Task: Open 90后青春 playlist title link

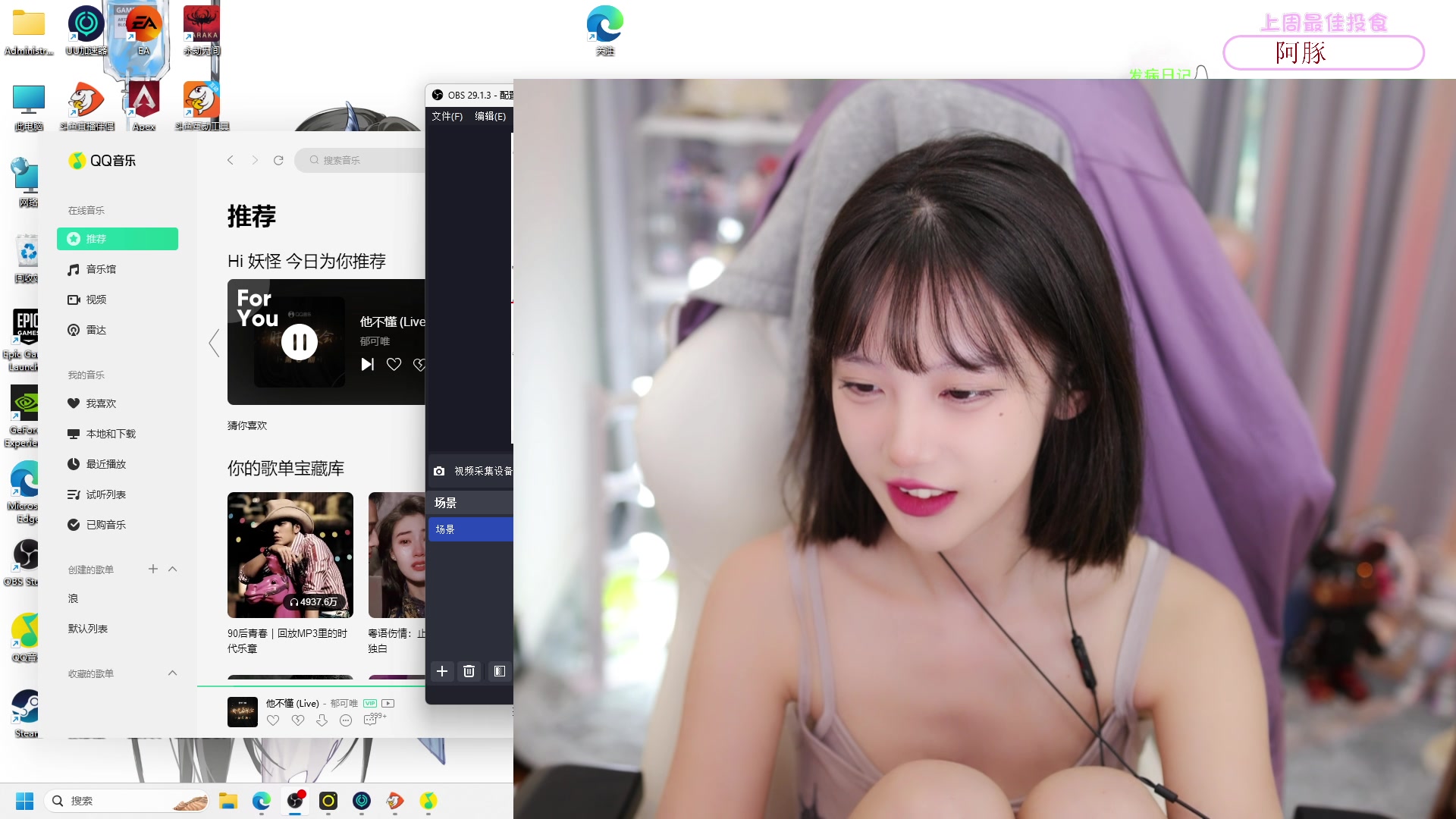Action: [287, 641]
